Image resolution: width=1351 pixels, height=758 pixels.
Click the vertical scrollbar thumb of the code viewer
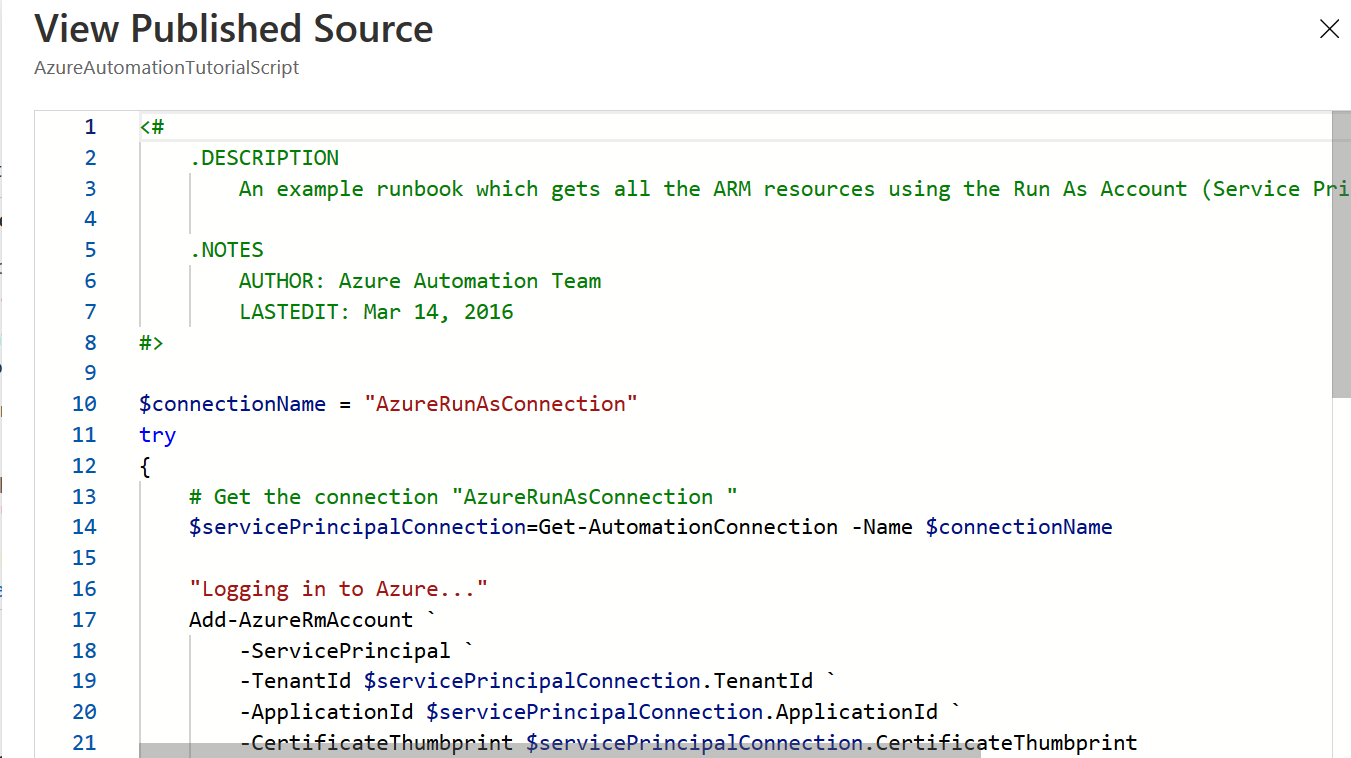coord(1342,255)
